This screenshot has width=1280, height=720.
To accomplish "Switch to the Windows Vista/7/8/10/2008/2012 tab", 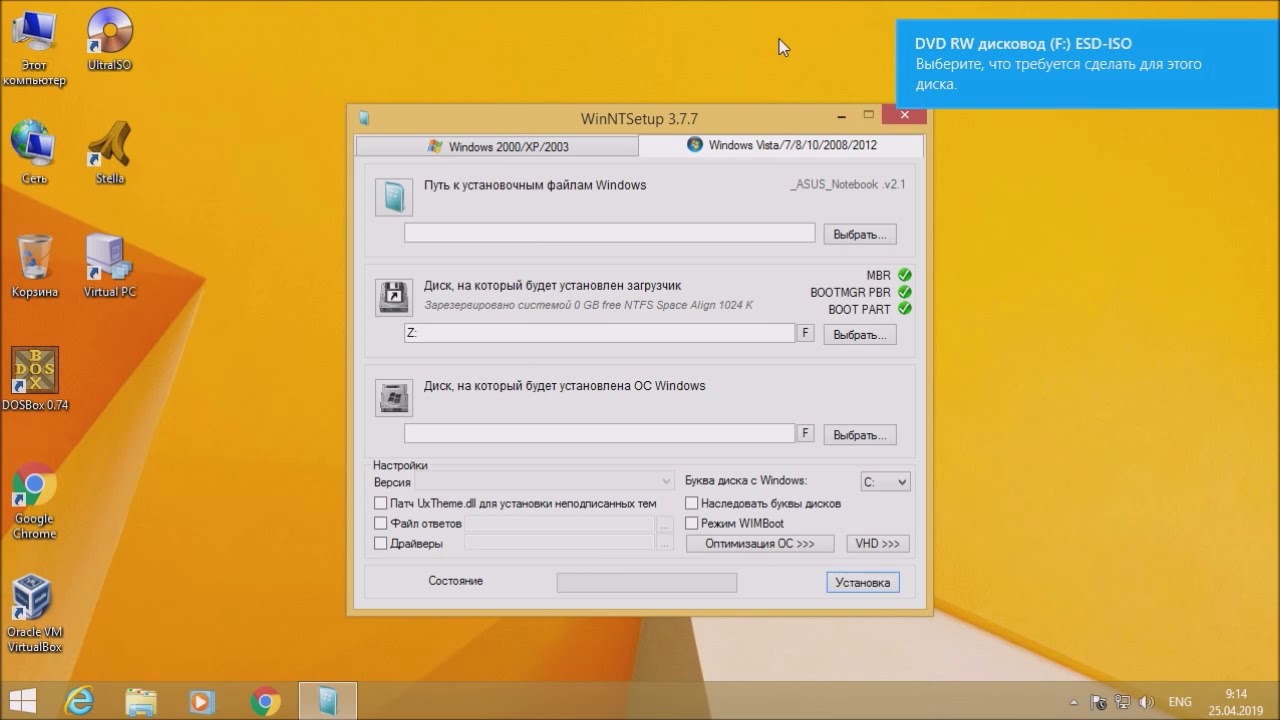I will pos(781,145).
